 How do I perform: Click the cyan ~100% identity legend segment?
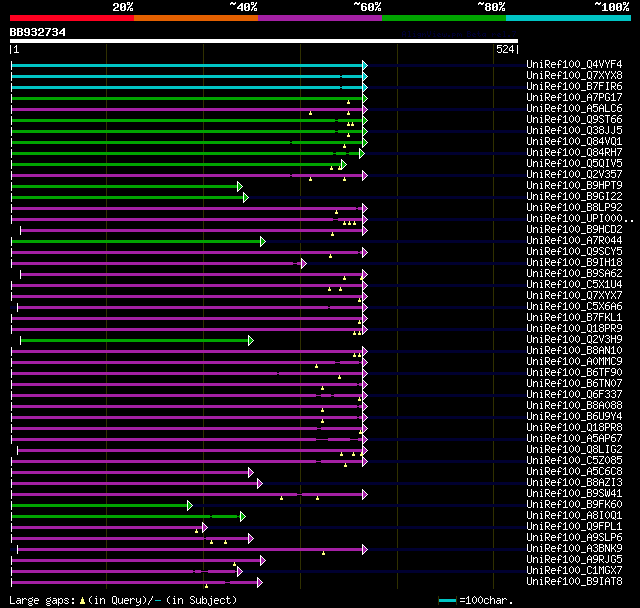569,18
